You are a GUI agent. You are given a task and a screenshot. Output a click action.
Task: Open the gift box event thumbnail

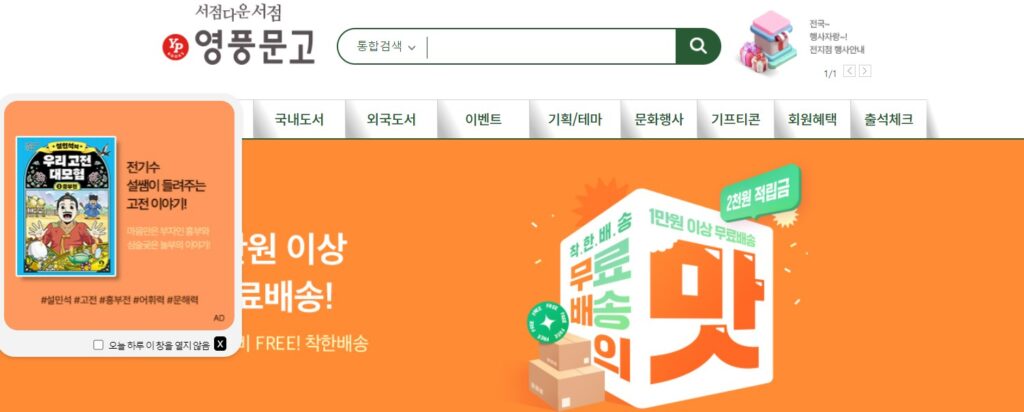768,42
